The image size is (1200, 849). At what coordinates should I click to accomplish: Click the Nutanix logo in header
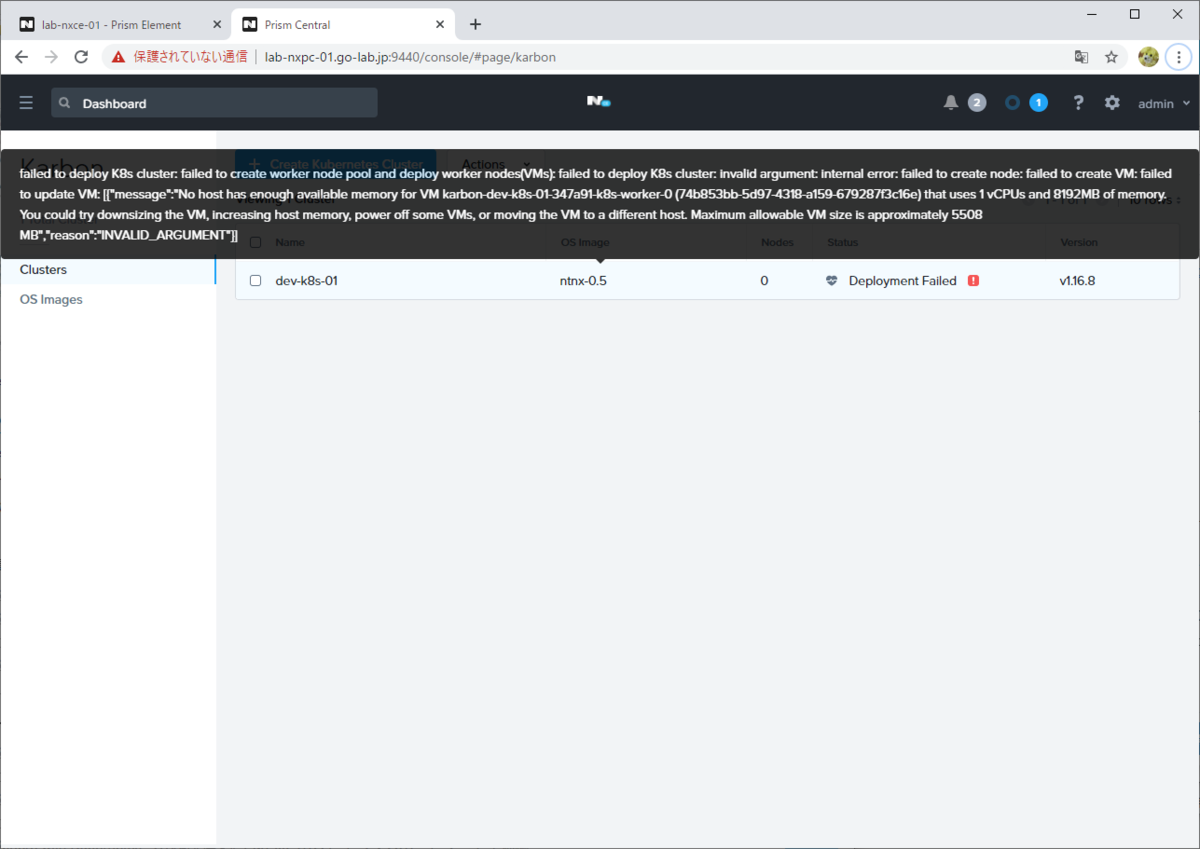coord(598,101)
